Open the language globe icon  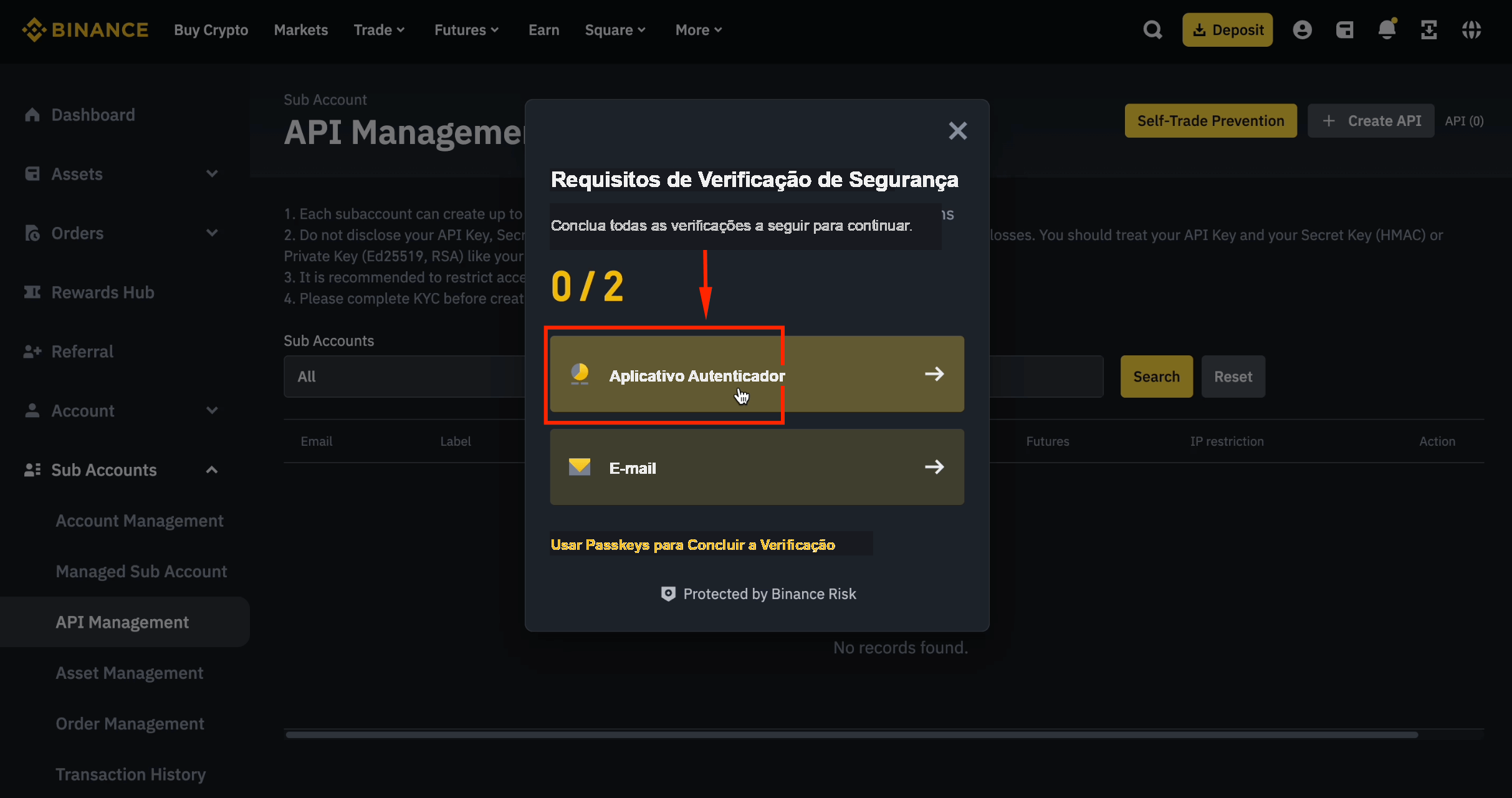click(1471, 30)
